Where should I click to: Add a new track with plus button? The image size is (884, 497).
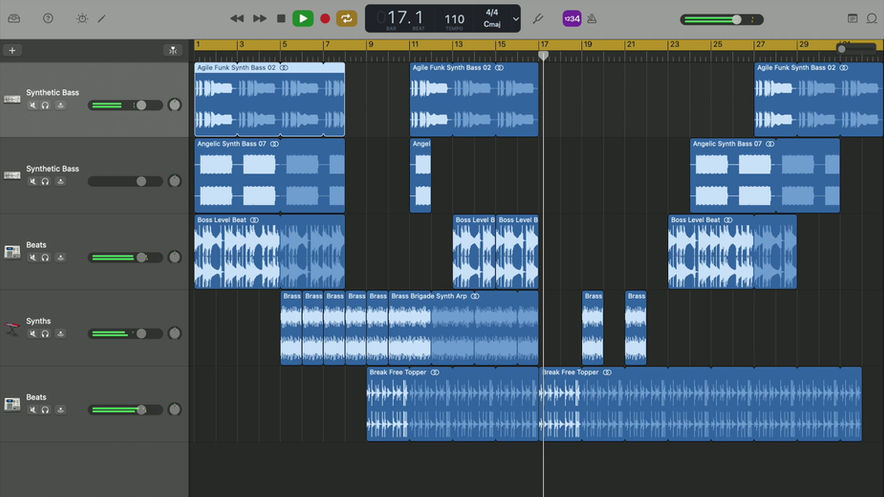coord(12,51)
